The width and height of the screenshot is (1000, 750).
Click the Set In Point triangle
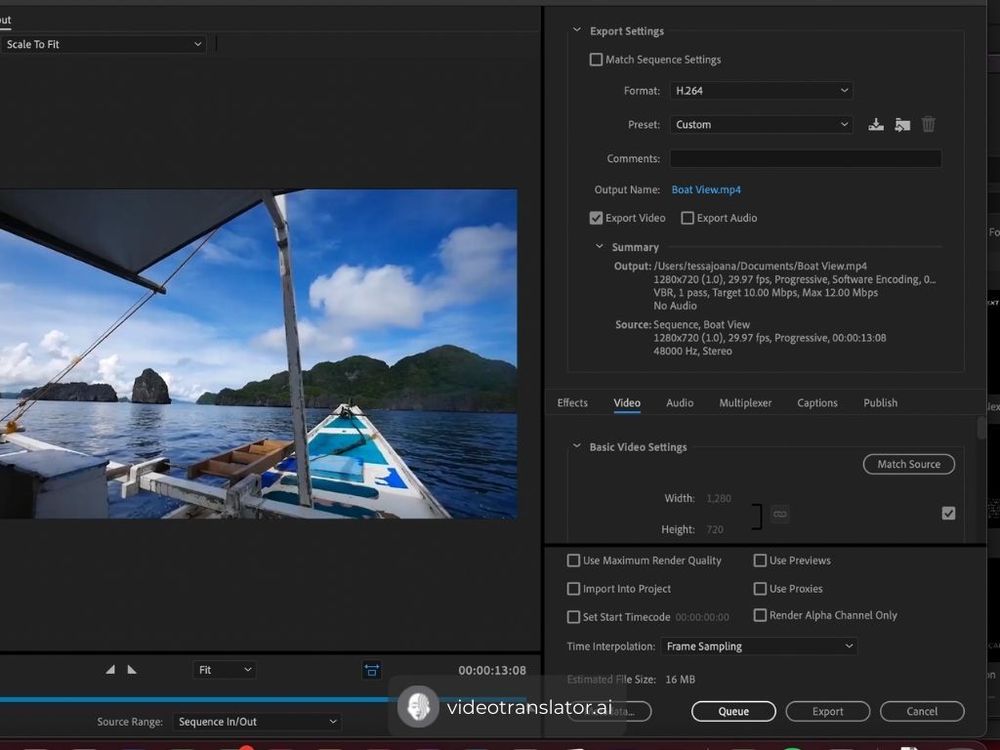click(111, 670)
